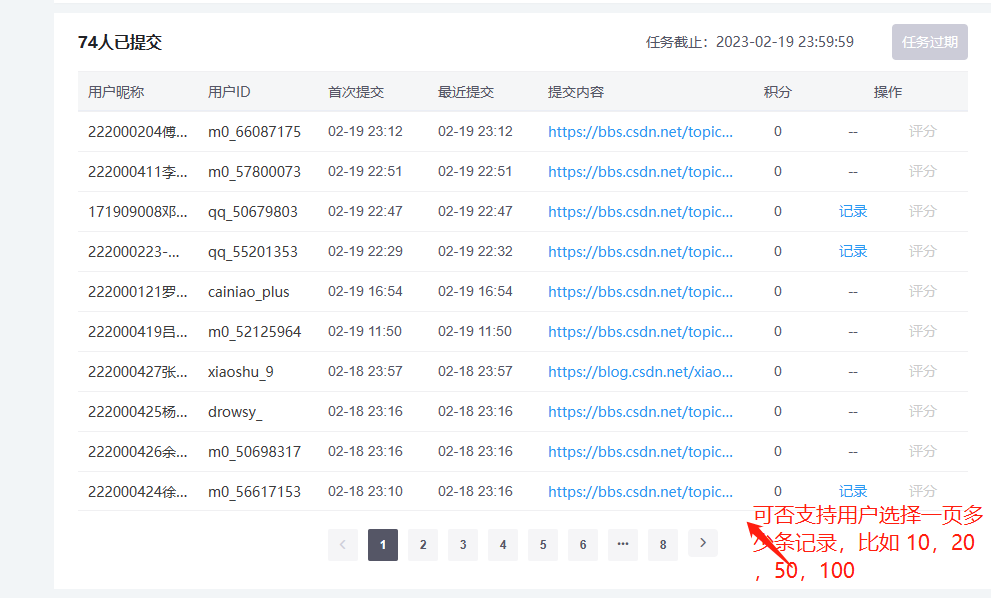Click the ellipsis more-pages button
991x598 pixels.
point(623,544)
